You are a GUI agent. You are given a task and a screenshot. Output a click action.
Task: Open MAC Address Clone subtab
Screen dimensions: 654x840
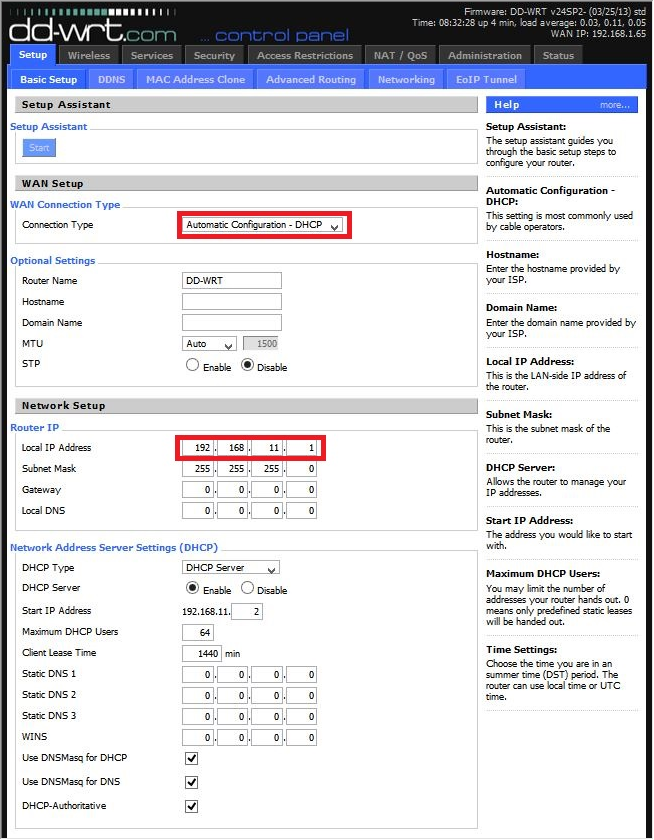click(196, 79)
